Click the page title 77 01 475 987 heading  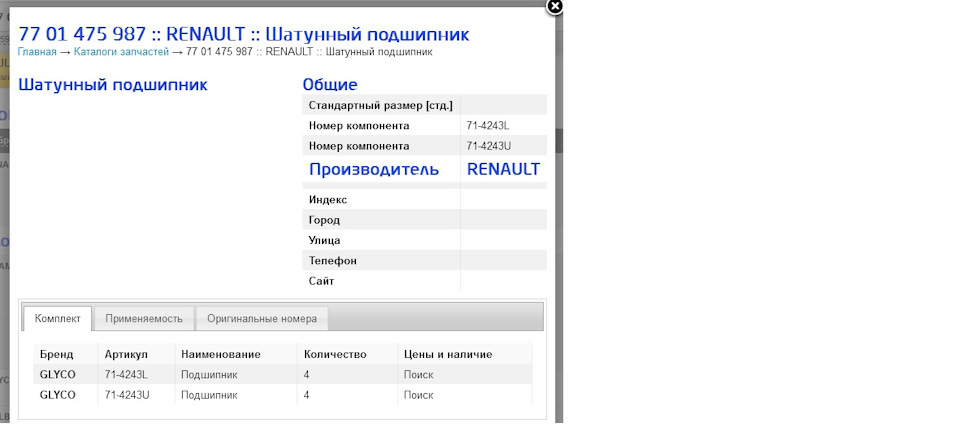click(244, 34)
